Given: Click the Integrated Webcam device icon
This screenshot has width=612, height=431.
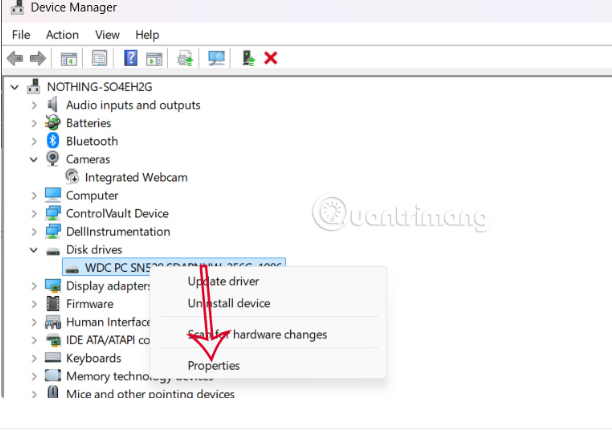Looking at the screenshot, I should click(x=72, y=177).
